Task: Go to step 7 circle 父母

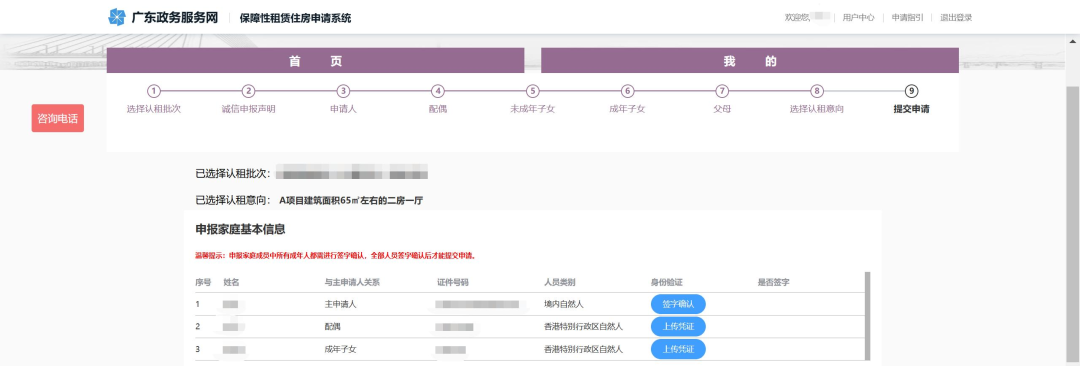Action: pos(722,91)
